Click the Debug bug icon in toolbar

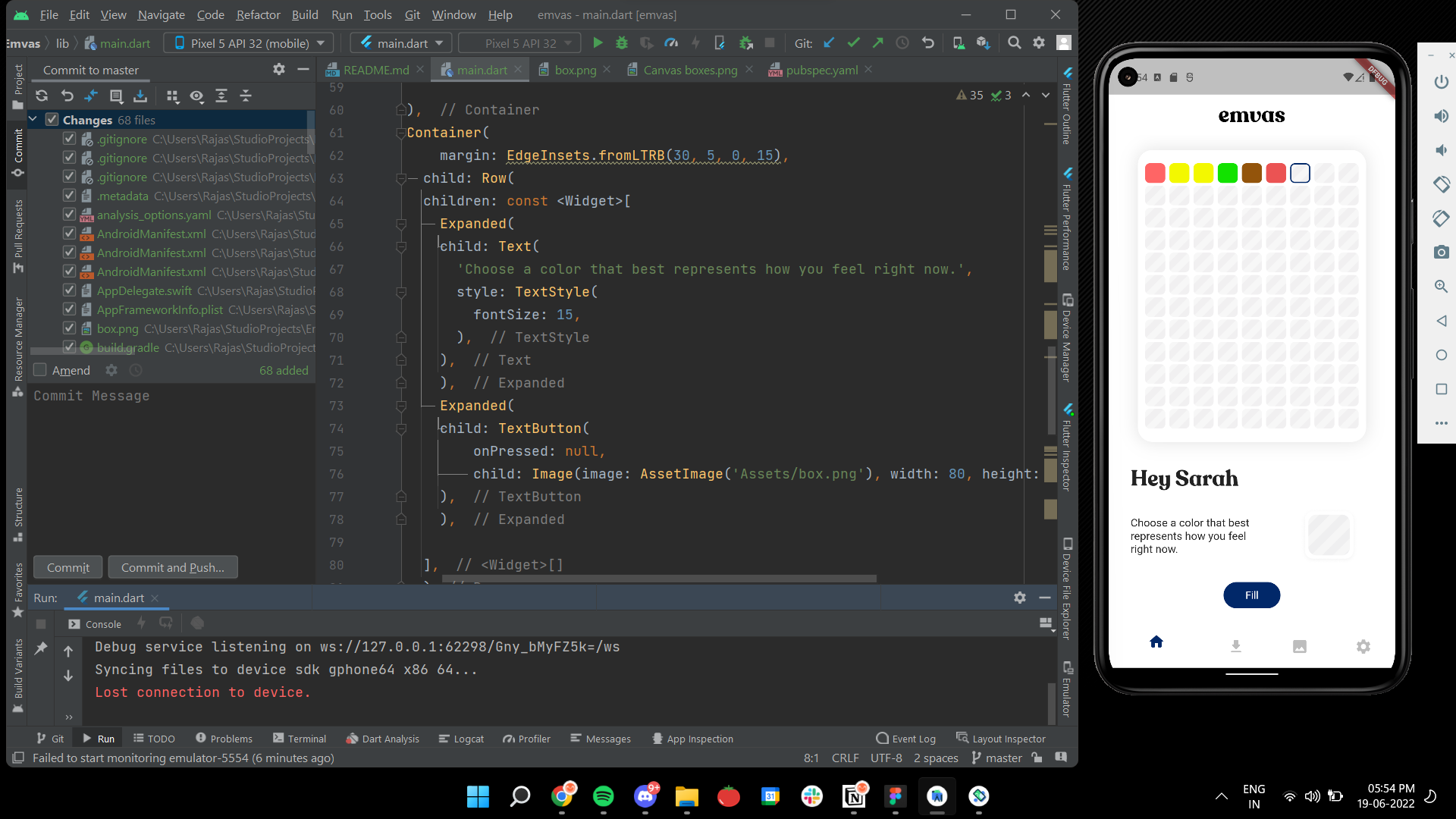(622, 43)
